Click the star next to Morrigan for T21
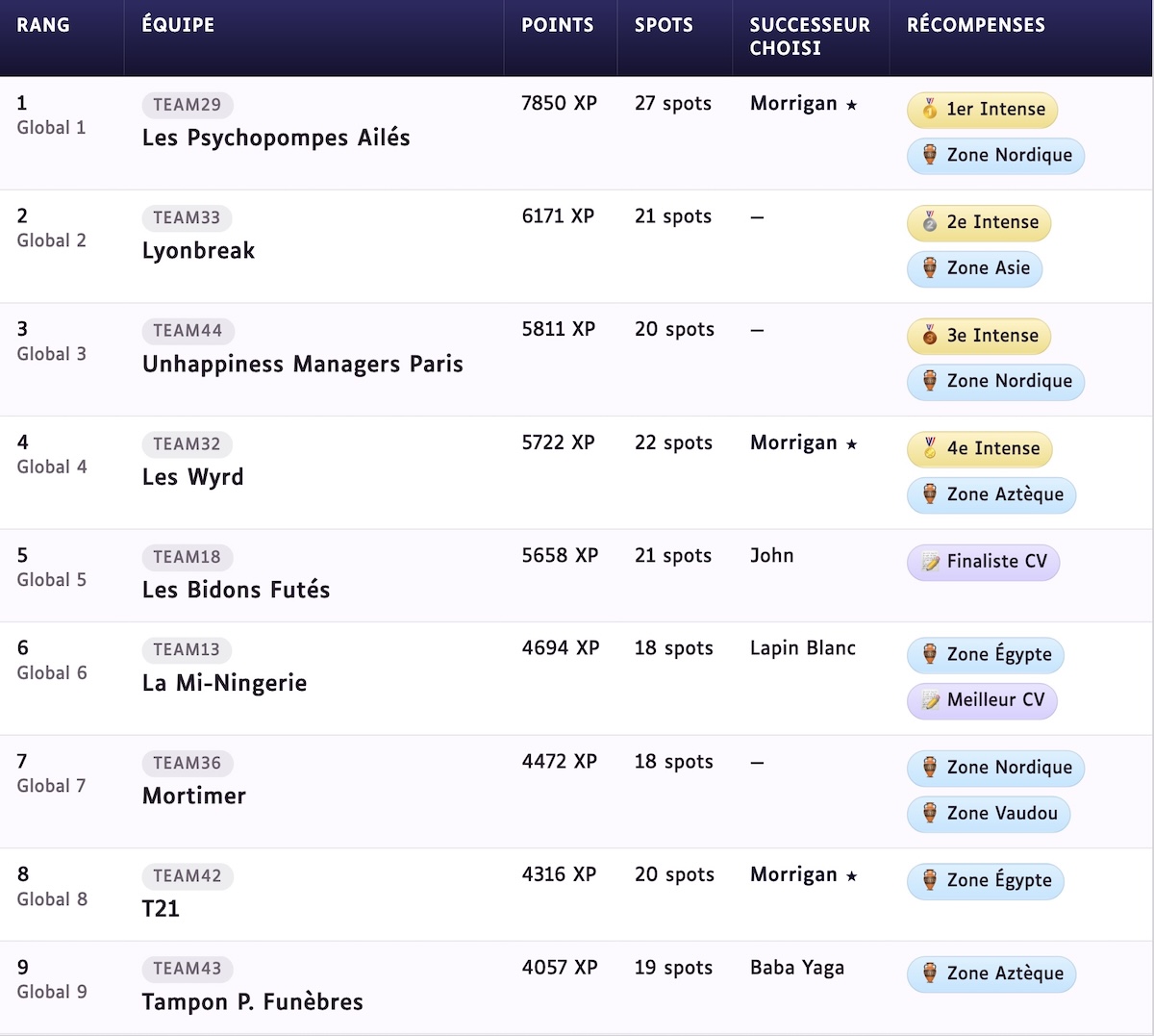Viewport: 1154px width, 1036px height. pyautogui.click(x=851, y=876)
